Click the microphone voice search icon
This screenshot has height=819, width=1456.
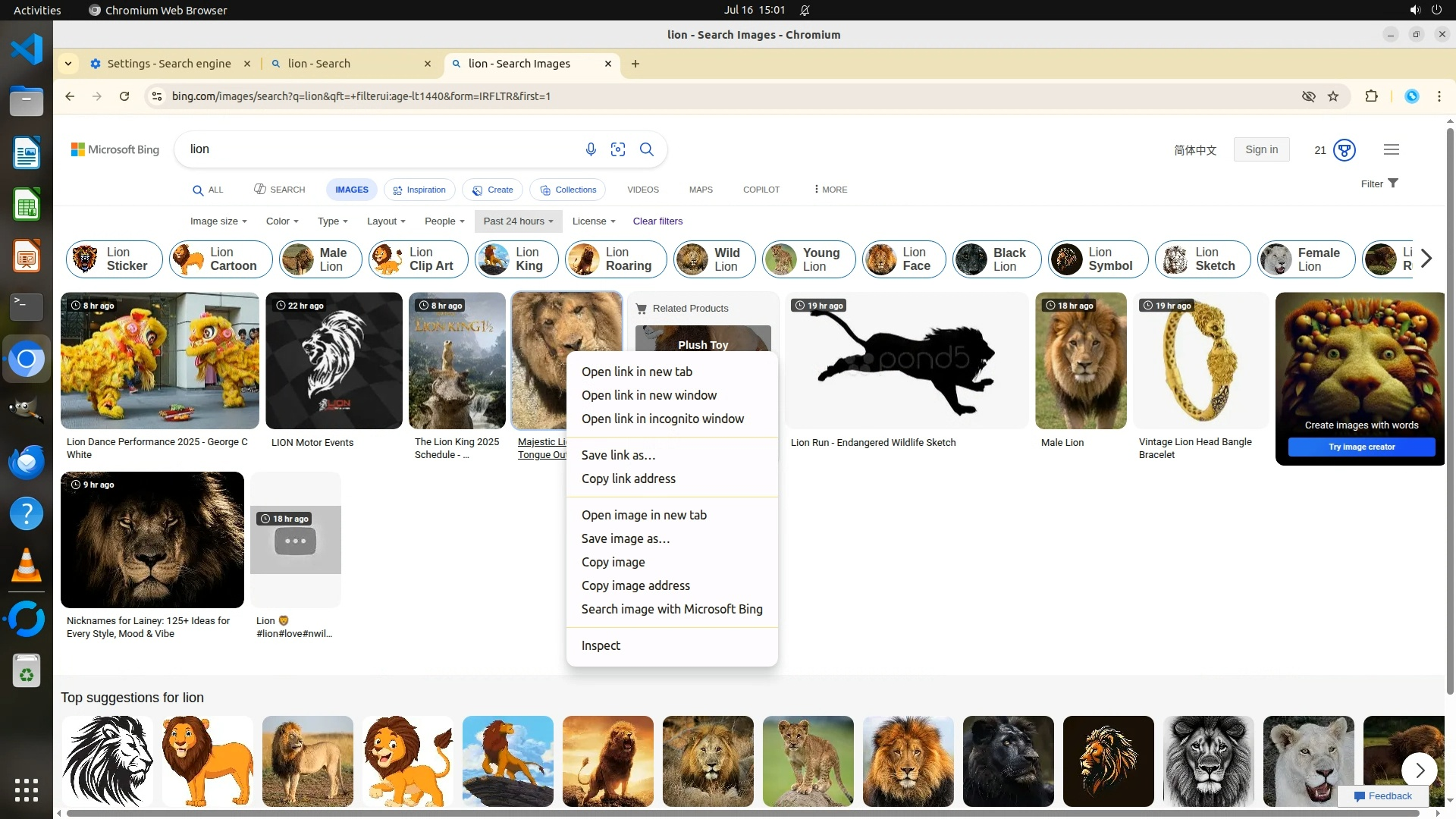tap(591, 149)
